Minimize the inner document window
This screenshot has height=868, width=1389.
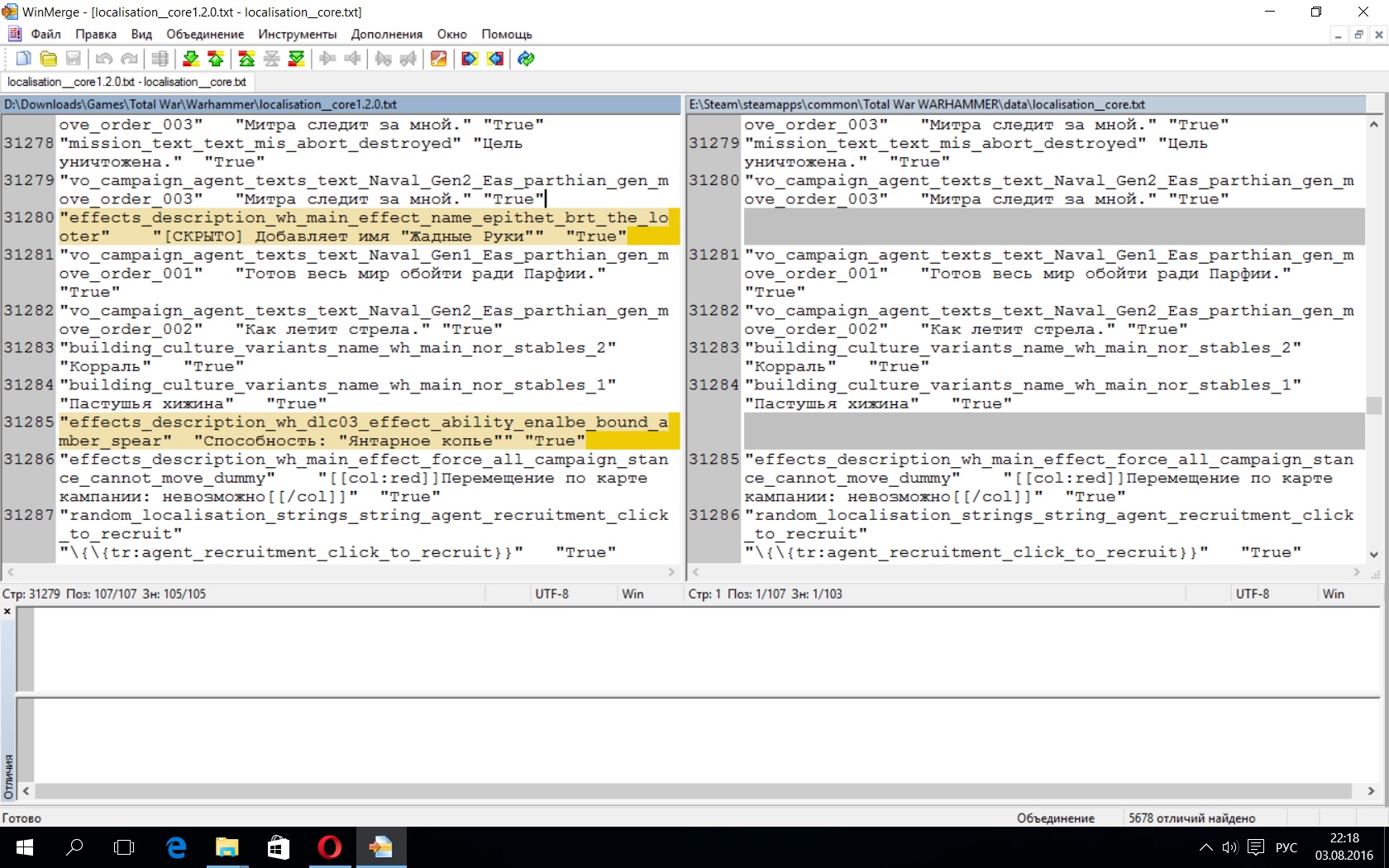coord(1339,35)
